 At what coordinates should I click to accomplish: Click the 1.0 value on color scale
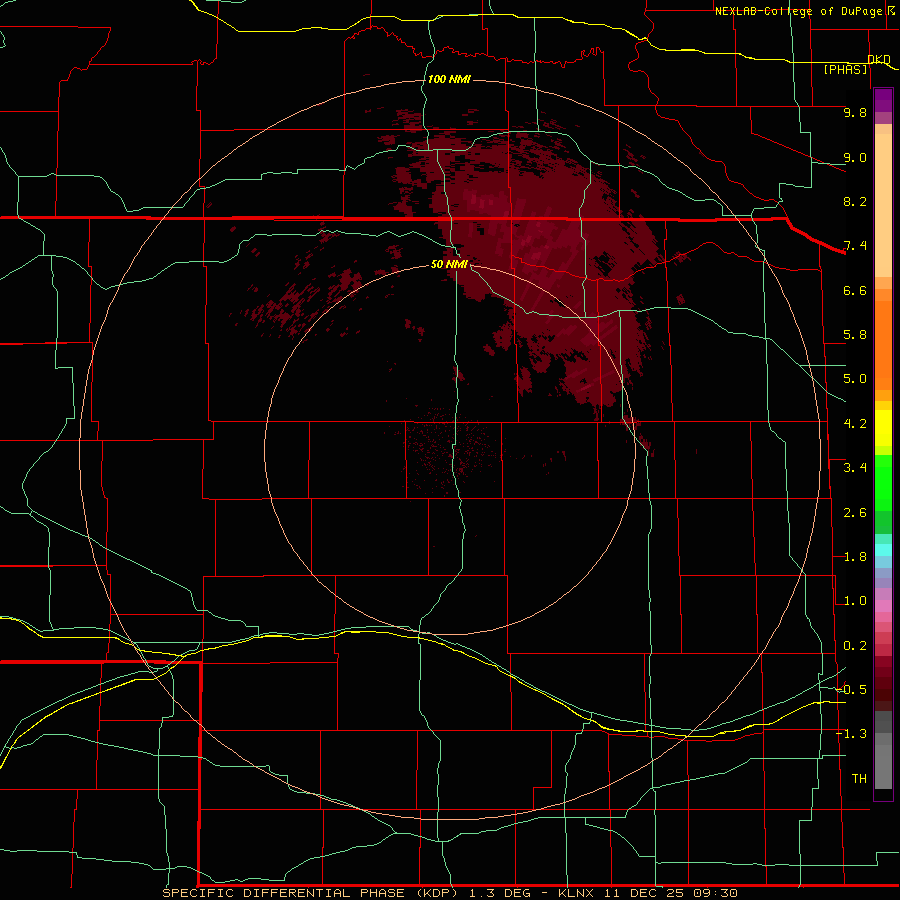coord(855,601)
